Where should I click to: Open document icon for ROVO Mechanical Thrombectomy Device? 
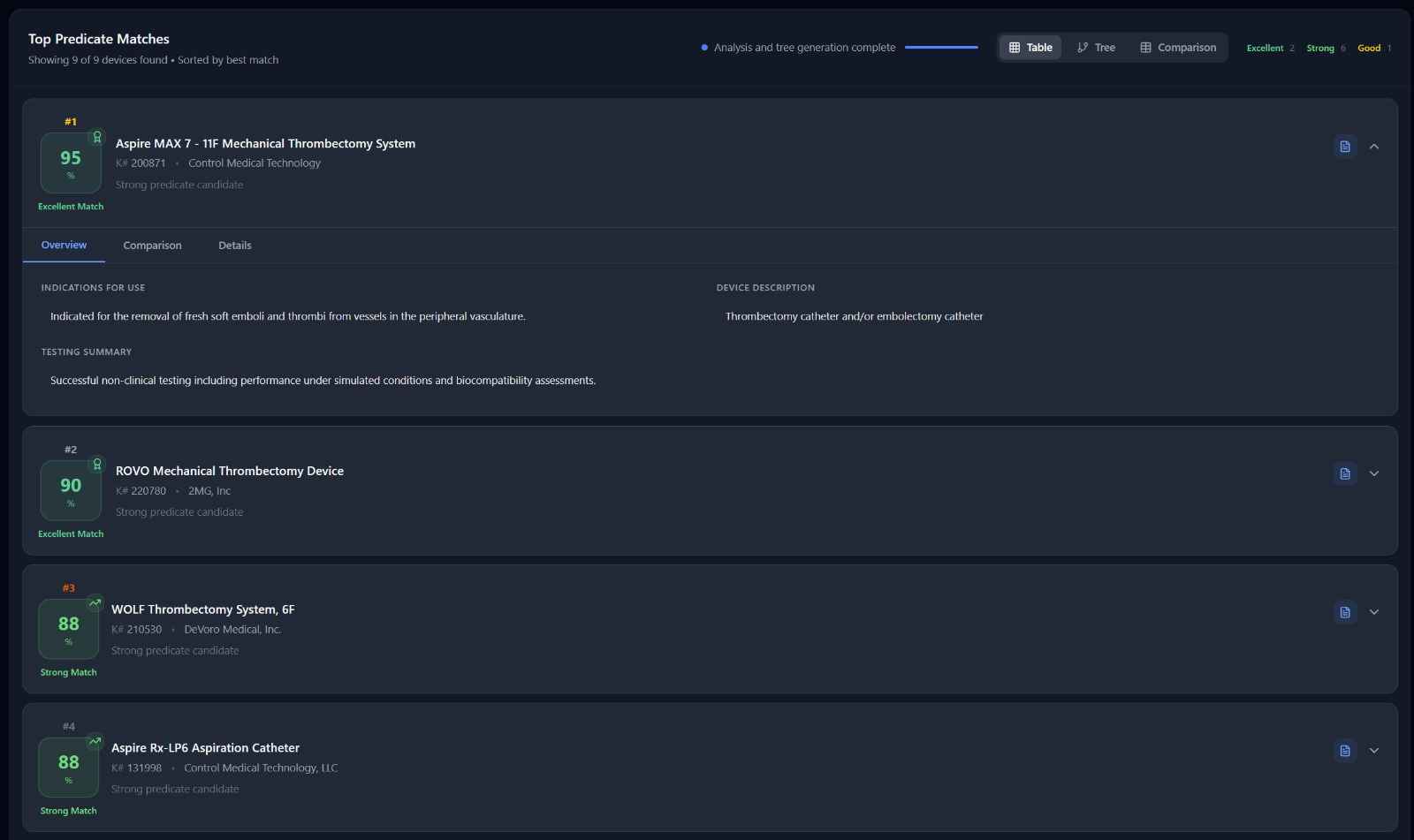click(x=1344, y=474)
